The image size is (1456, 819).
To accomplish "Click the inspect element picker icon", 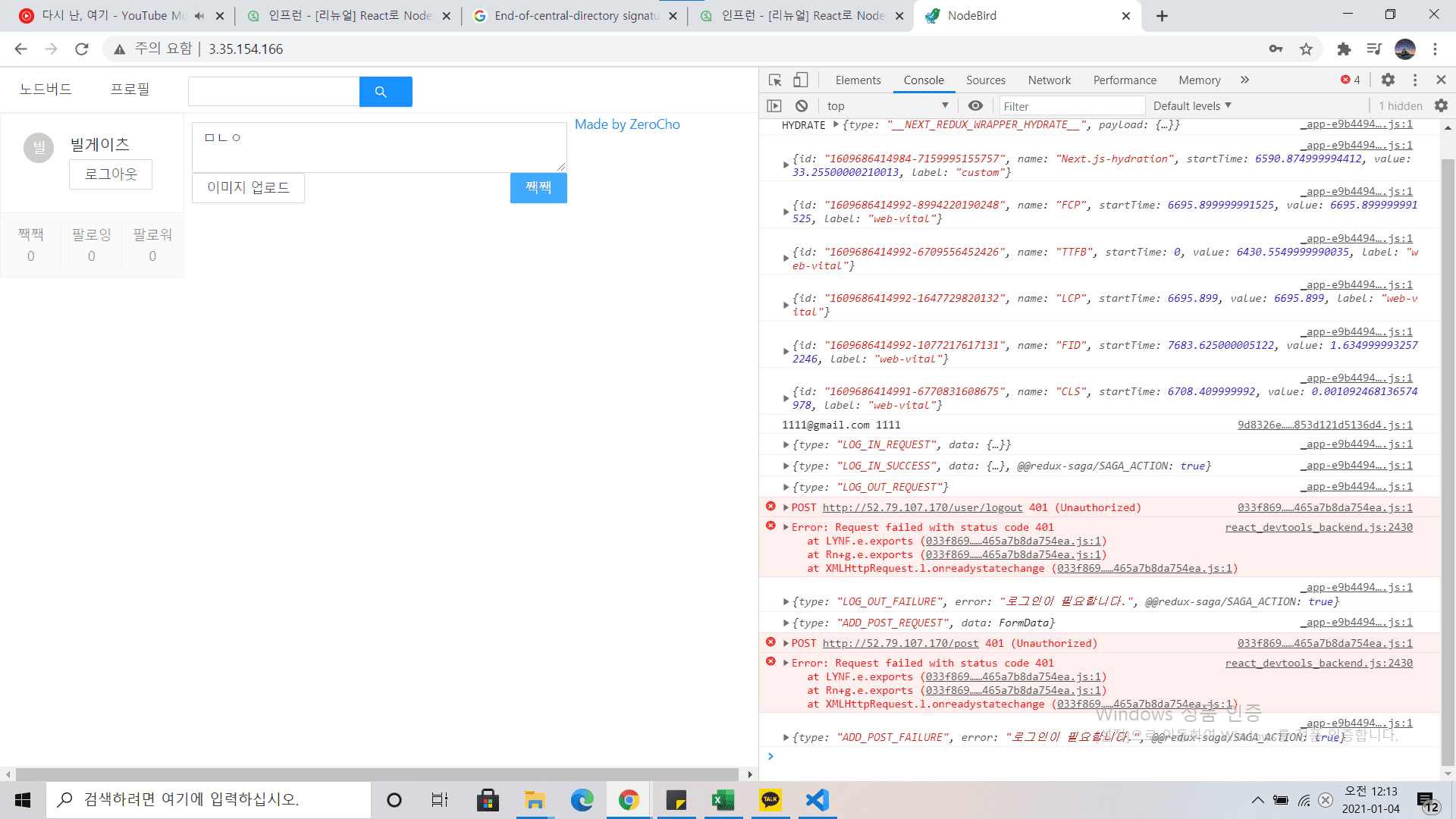I will click(775, 80).
